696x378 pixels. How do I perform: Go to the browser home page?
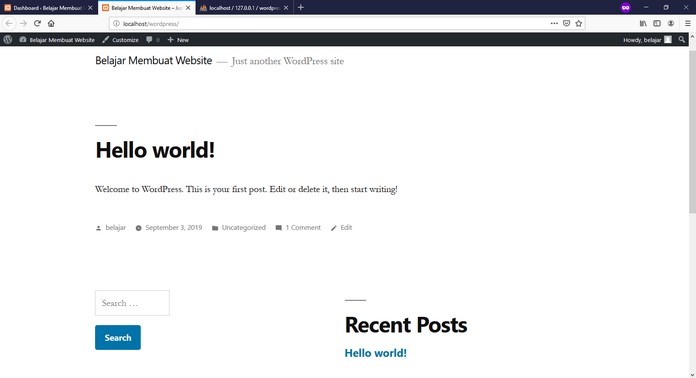click(x=51, y=24)
